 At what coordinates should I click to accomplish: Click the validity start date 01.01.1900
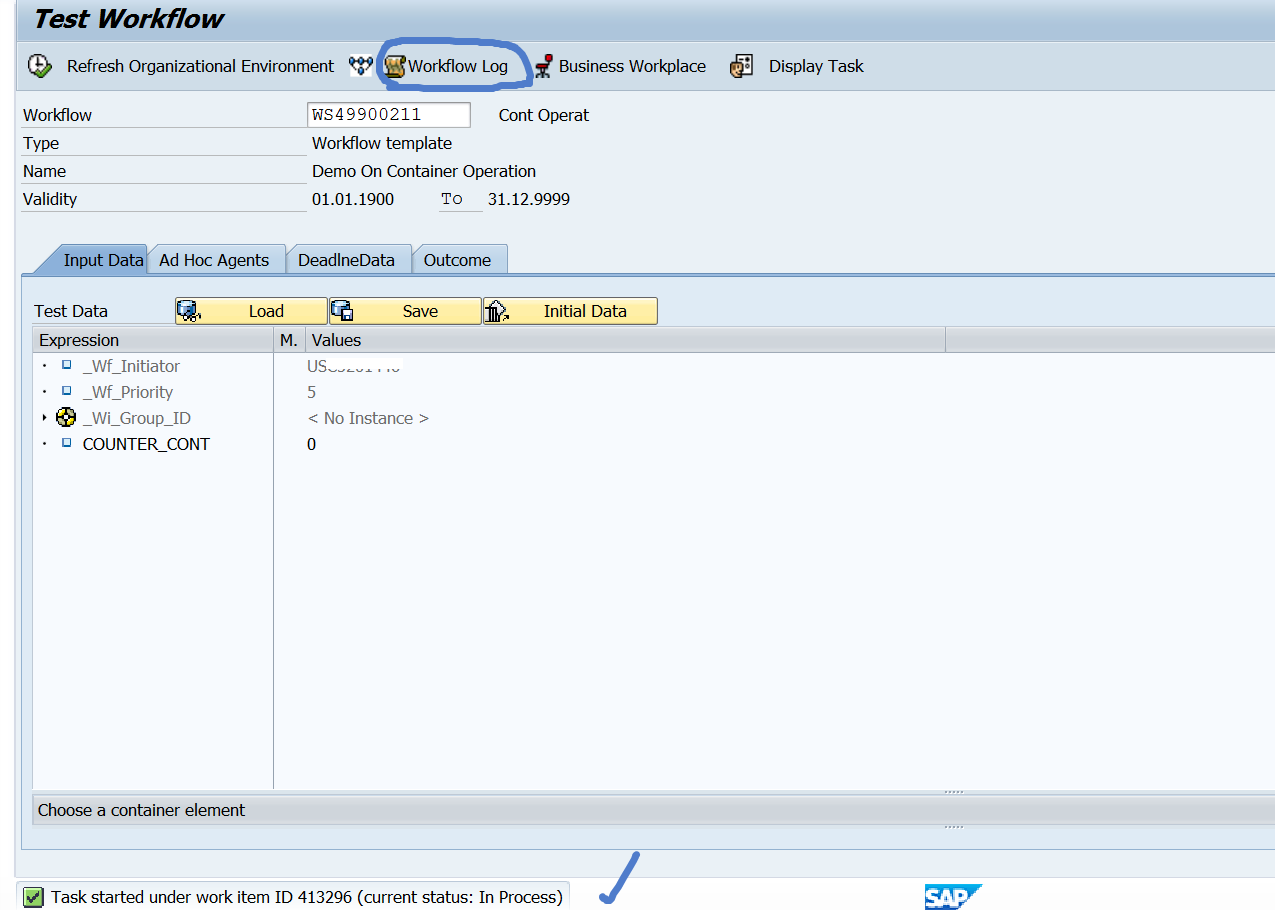[x=353, y=199]
